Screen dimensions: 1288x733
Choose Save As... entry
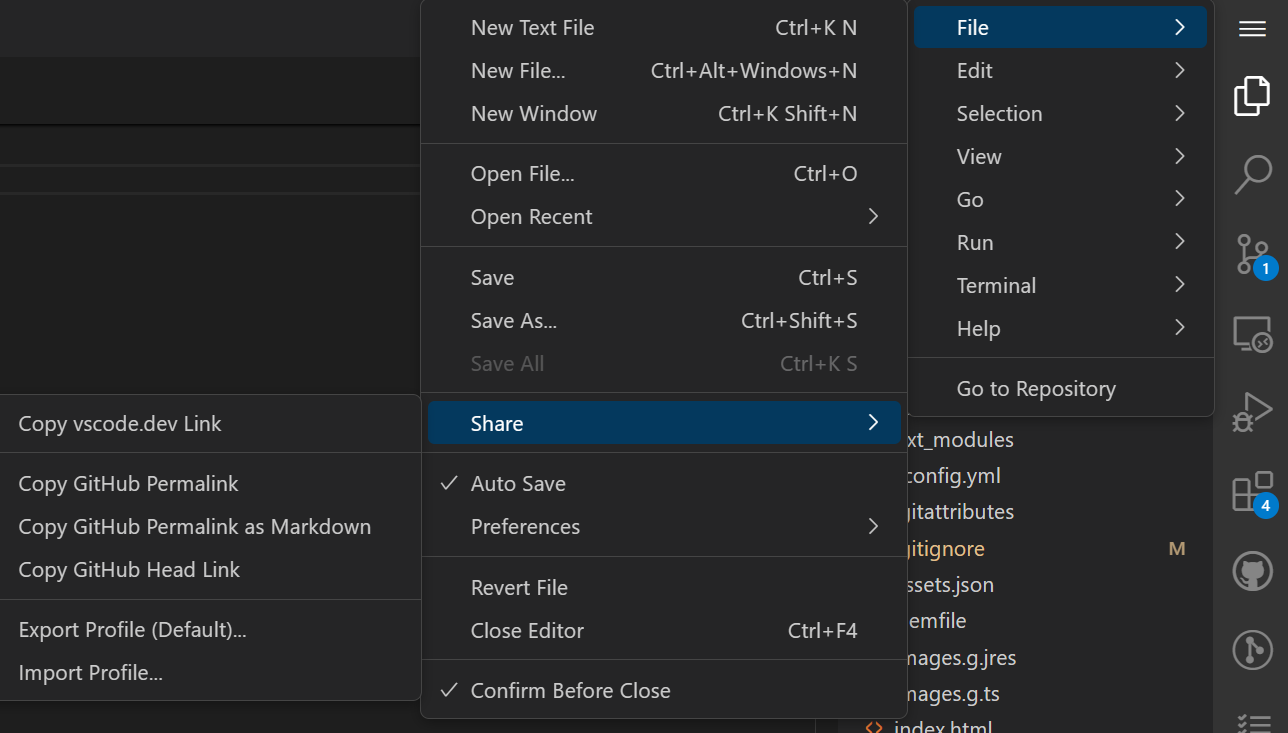click(664, 321)
